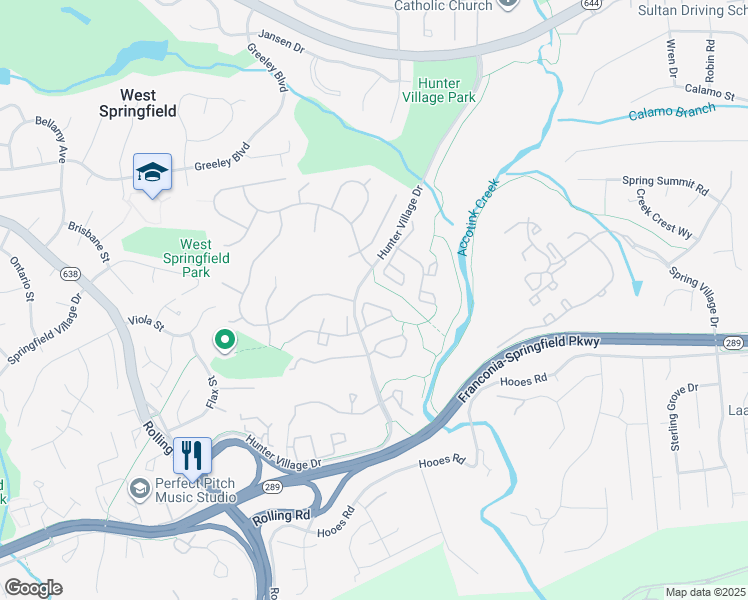
Task: Click the Spring Summit Rd label
Action: [x=665, y=185]
